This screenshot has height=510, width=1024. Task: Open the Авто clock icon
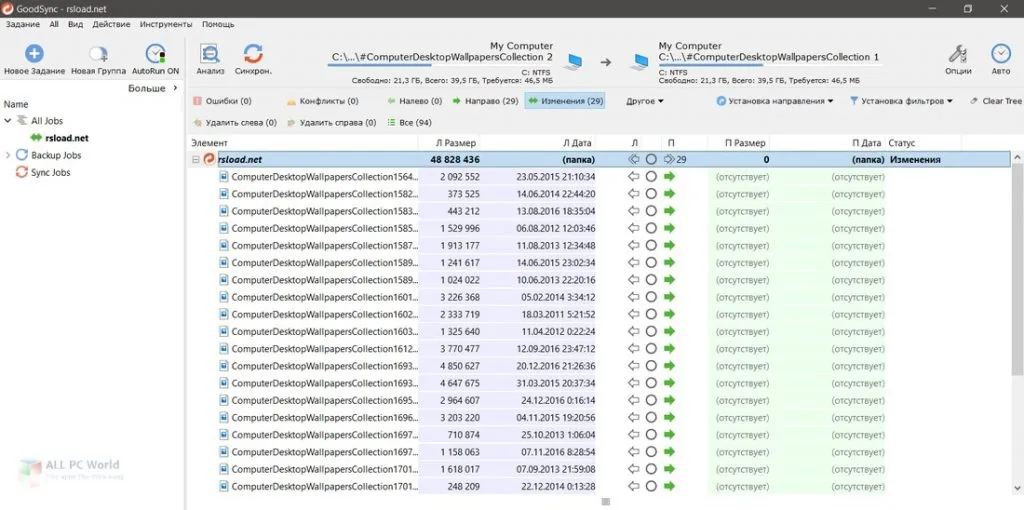1000,54
